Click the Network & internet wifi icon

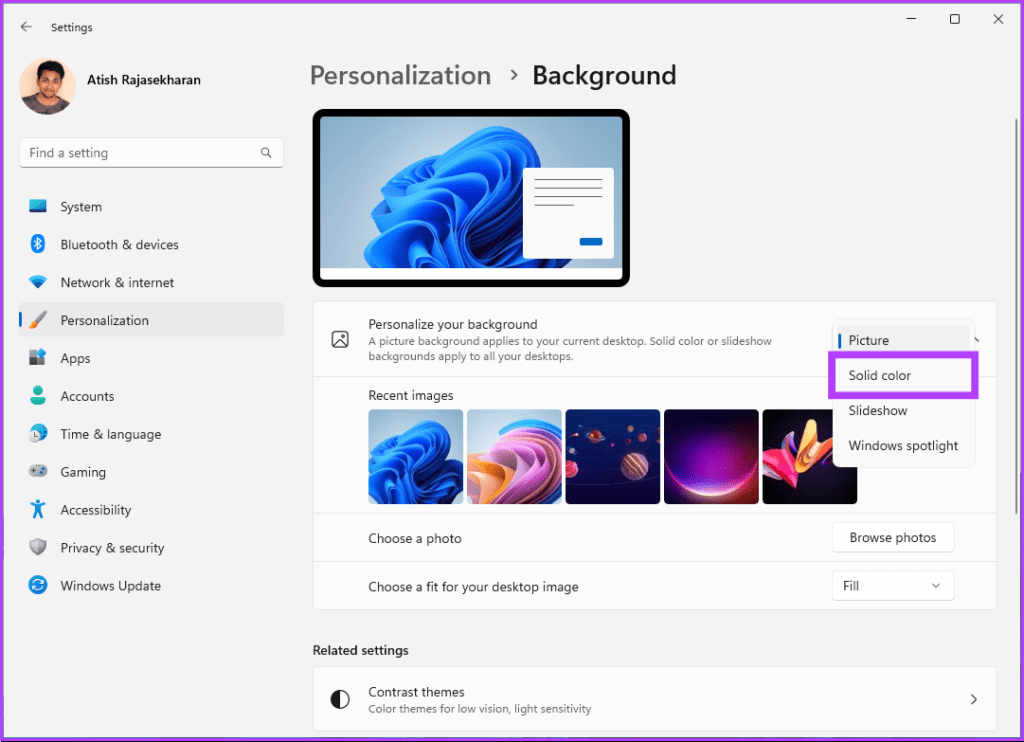pos(38,282)
